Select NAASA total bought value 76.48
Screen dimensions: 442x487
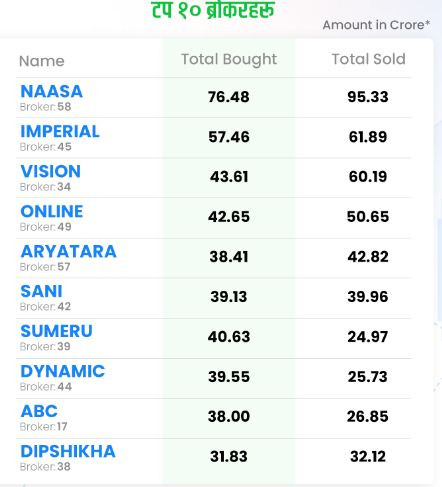[x=229, y=97]
